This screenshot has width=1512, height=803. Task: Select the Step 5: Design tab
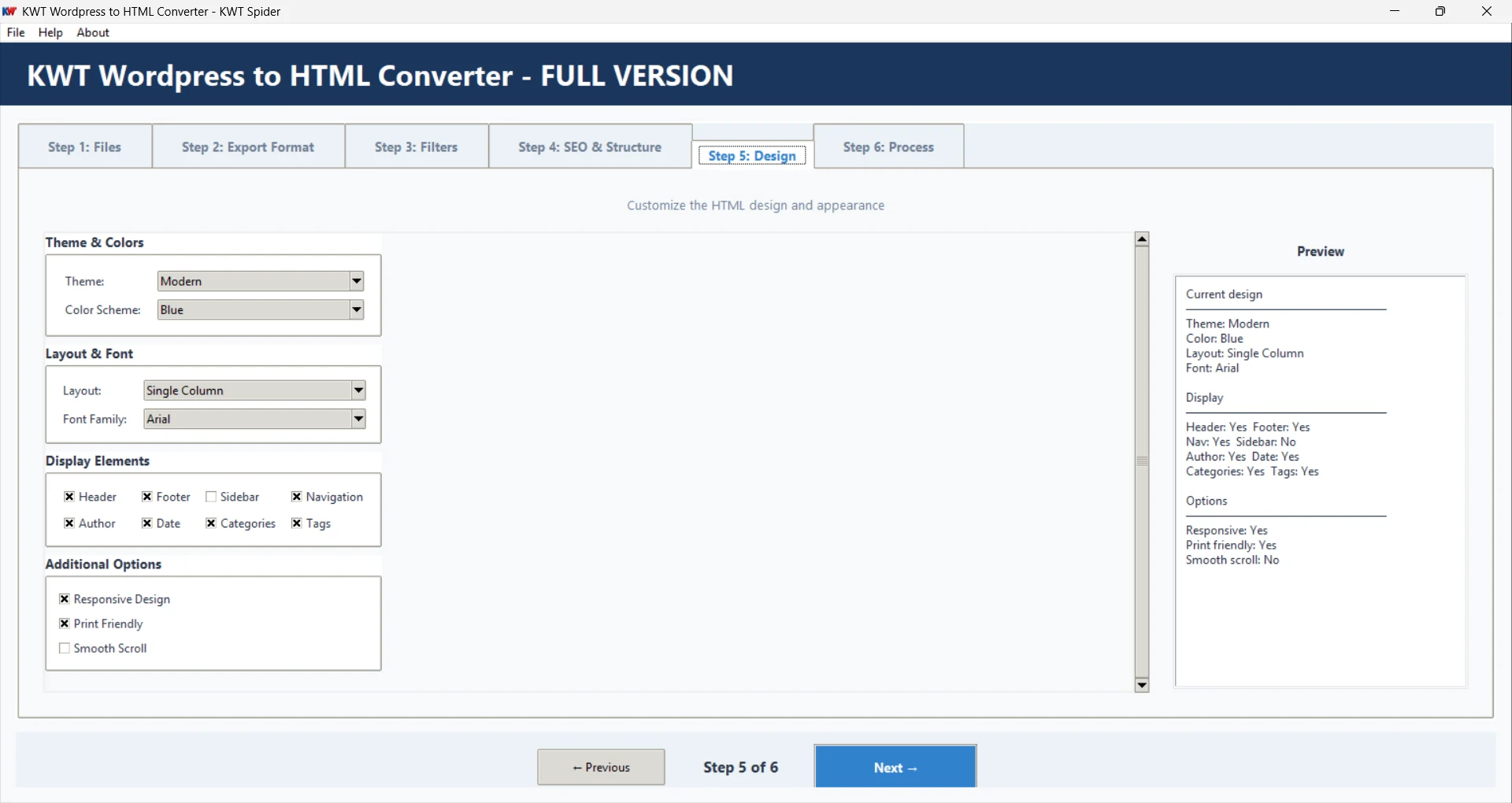753,156
